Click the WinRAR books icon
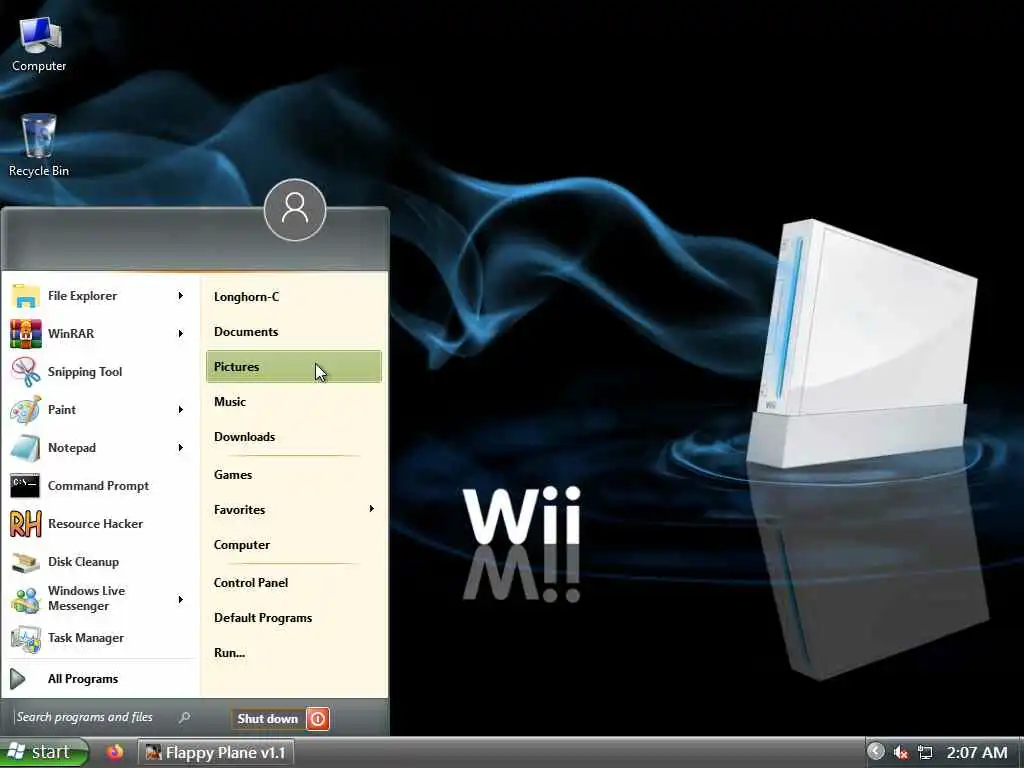 25,334
